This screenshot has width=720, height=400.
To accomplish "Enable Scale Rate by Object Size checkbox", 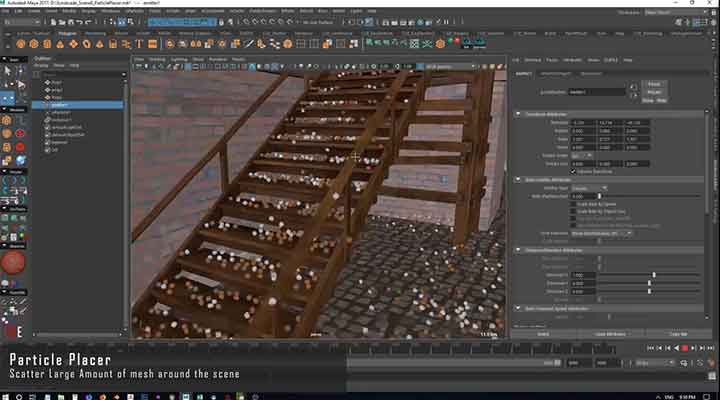I will (x=574, y=211).
